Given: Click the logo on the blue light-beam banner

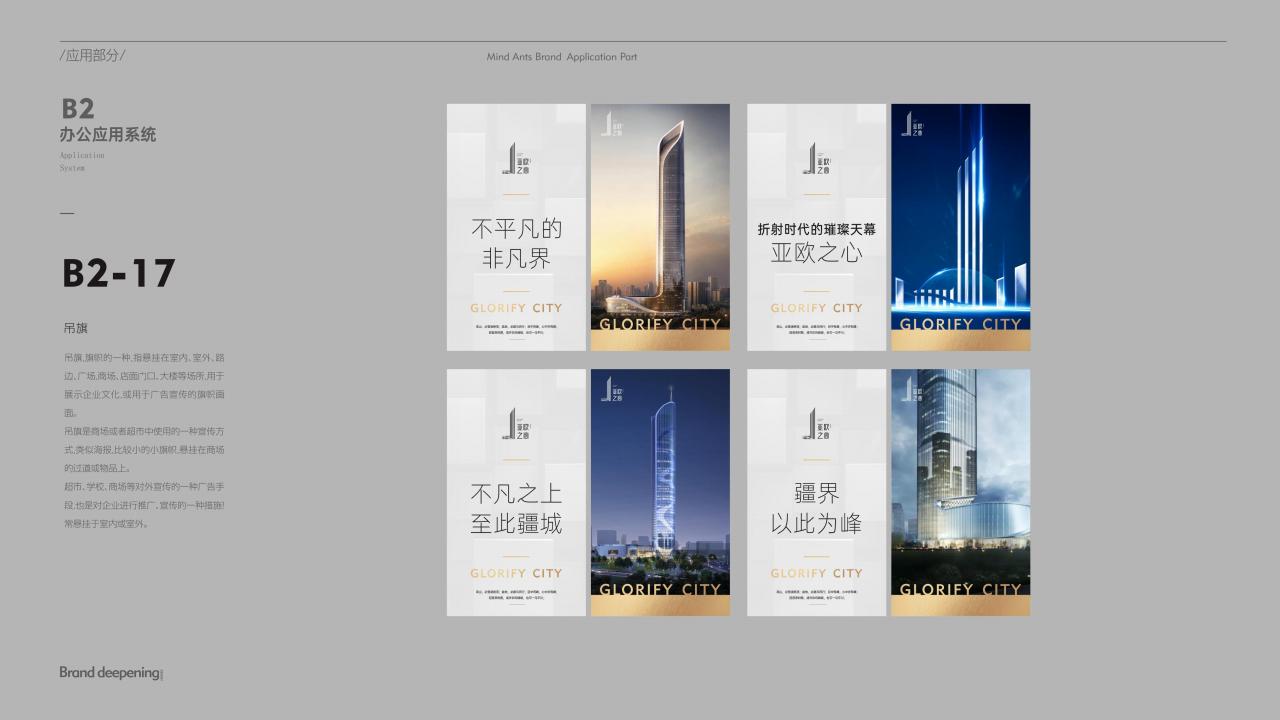Looking at the screenshot, I should [x=911, y=125].
